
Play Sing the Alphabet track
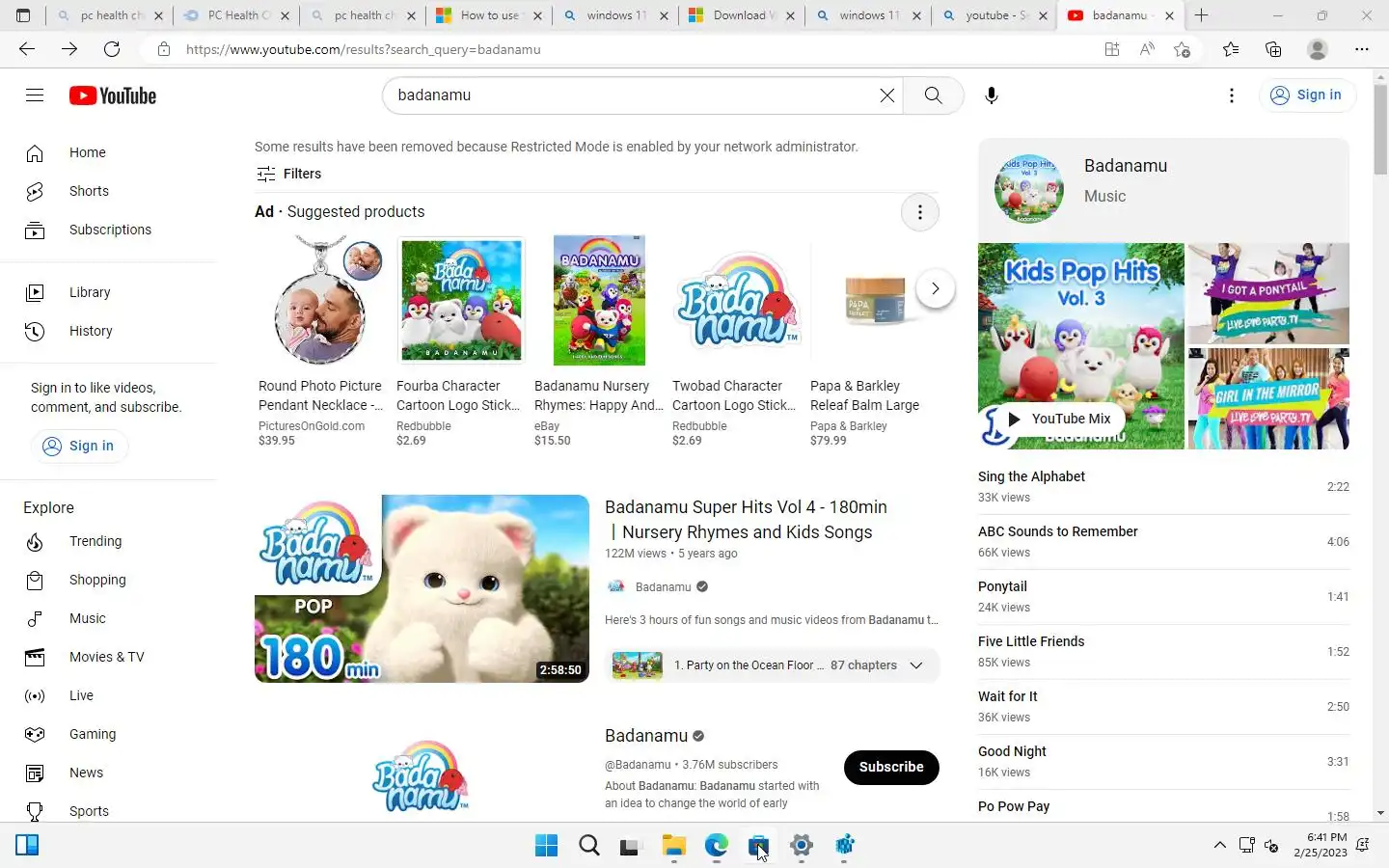coord(1163,487)
